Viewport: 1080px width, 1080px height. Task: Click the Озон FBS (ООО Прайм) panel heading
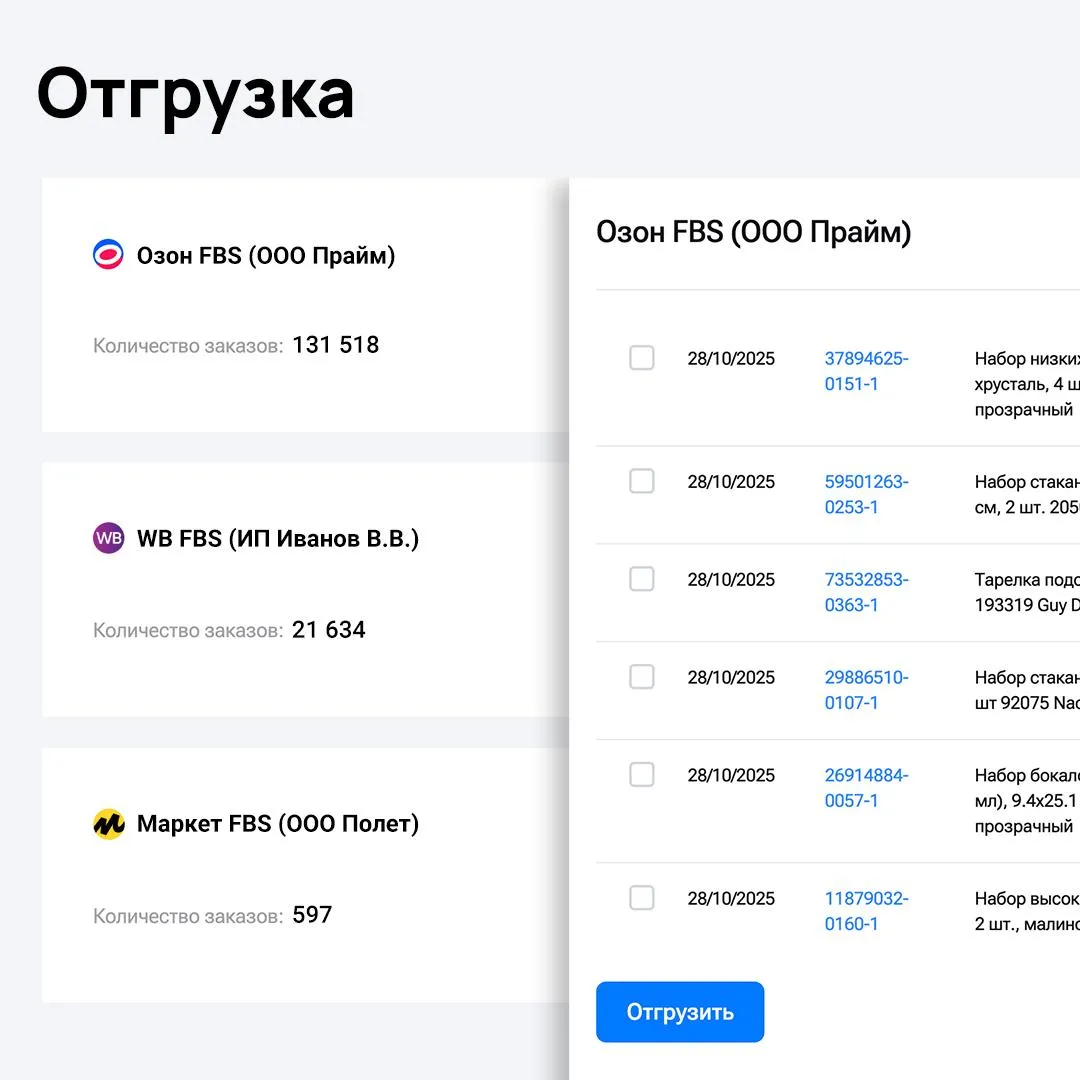coord(754,232)
